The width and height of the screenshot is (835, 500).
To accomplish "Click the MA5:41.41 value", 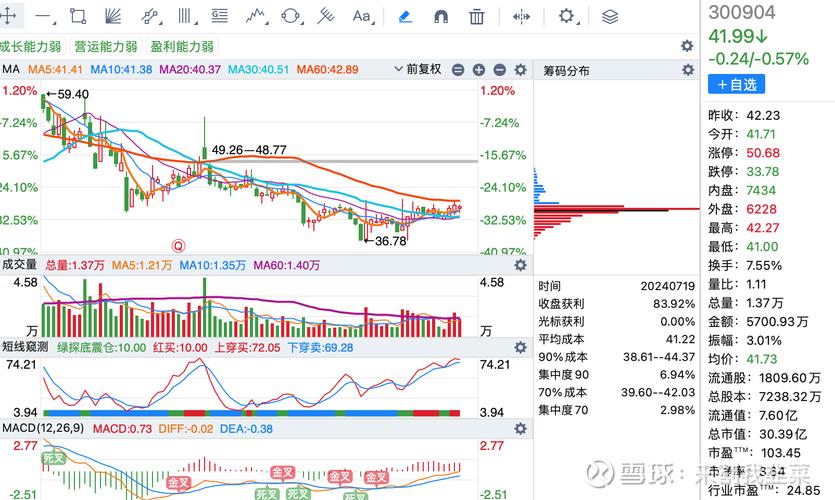I will (55, 70).
